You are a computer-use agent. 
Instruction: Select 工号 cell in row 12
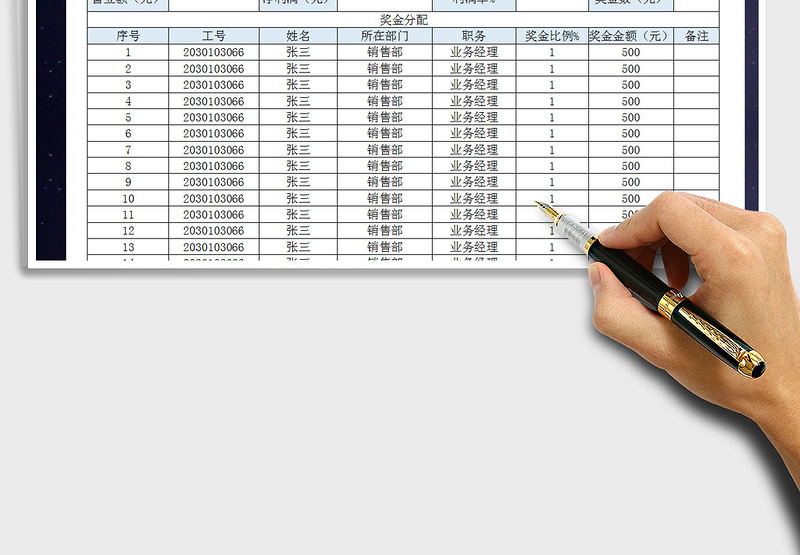214,231
